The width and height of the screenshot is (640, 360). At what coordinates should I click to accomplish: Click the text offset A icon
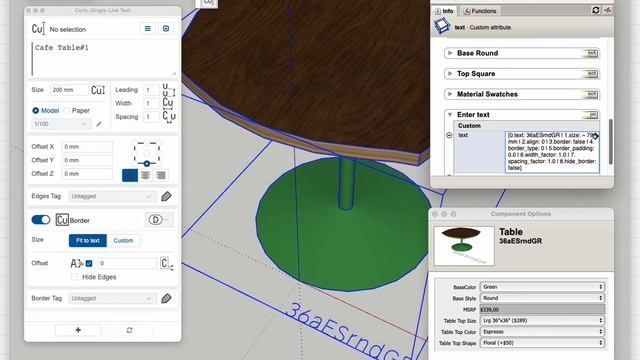pyautogui.click(x=76, y=263)
